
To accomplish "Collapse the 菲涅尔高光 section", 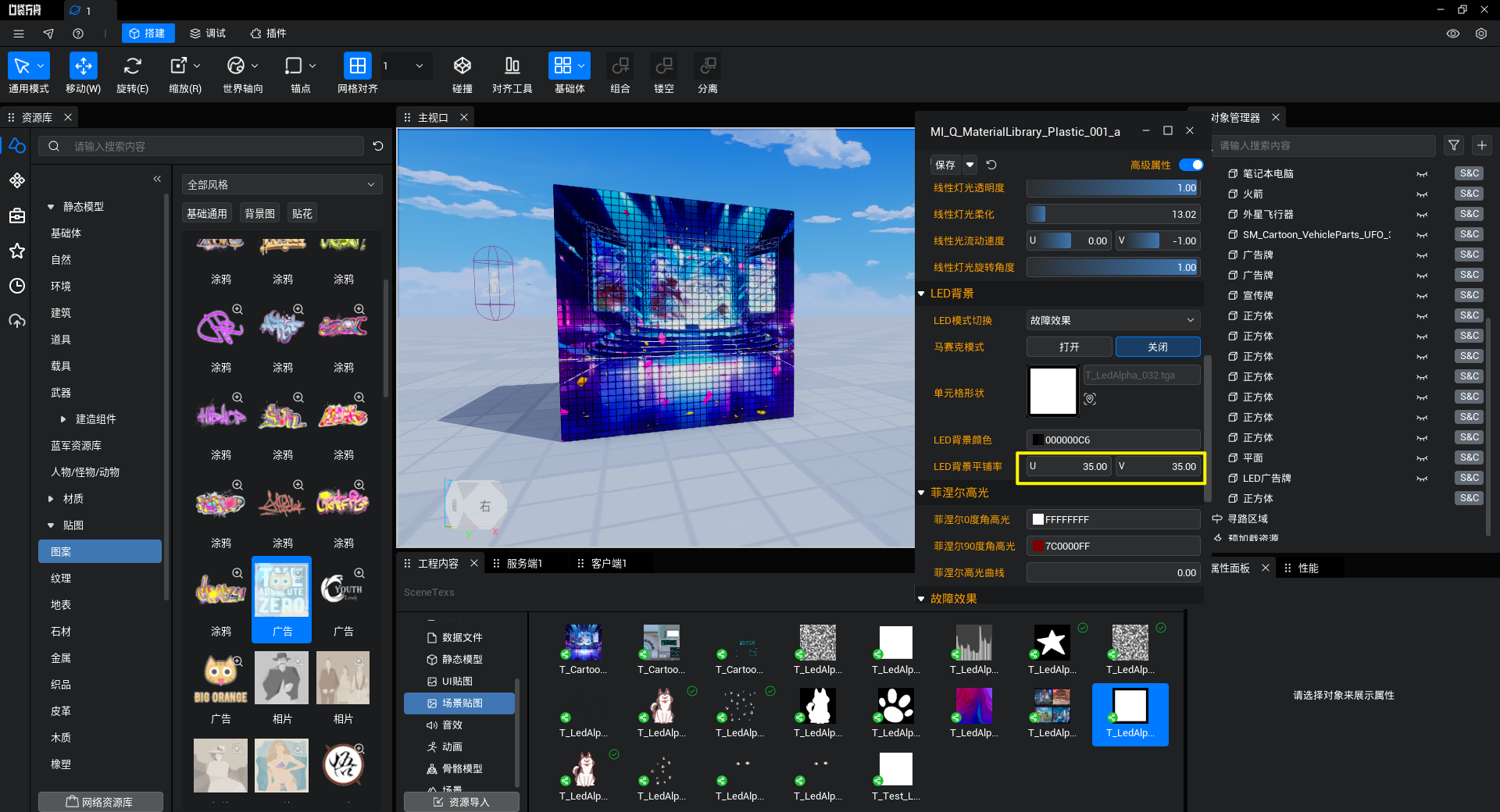I will click(x=921, y=493).
